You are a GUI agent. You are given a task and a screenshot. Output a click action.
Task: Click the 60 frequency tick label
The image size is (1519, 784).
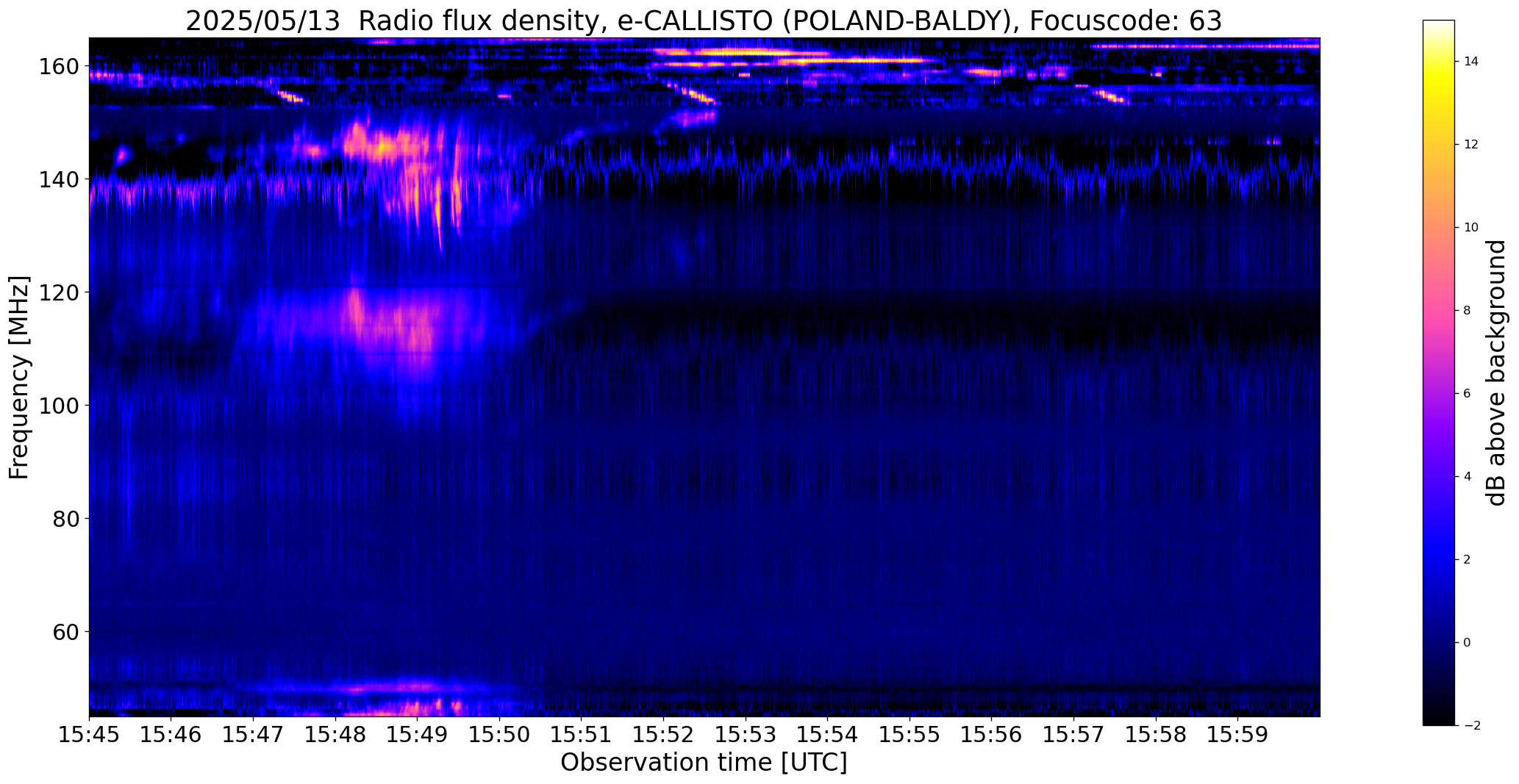coord(65,632)
